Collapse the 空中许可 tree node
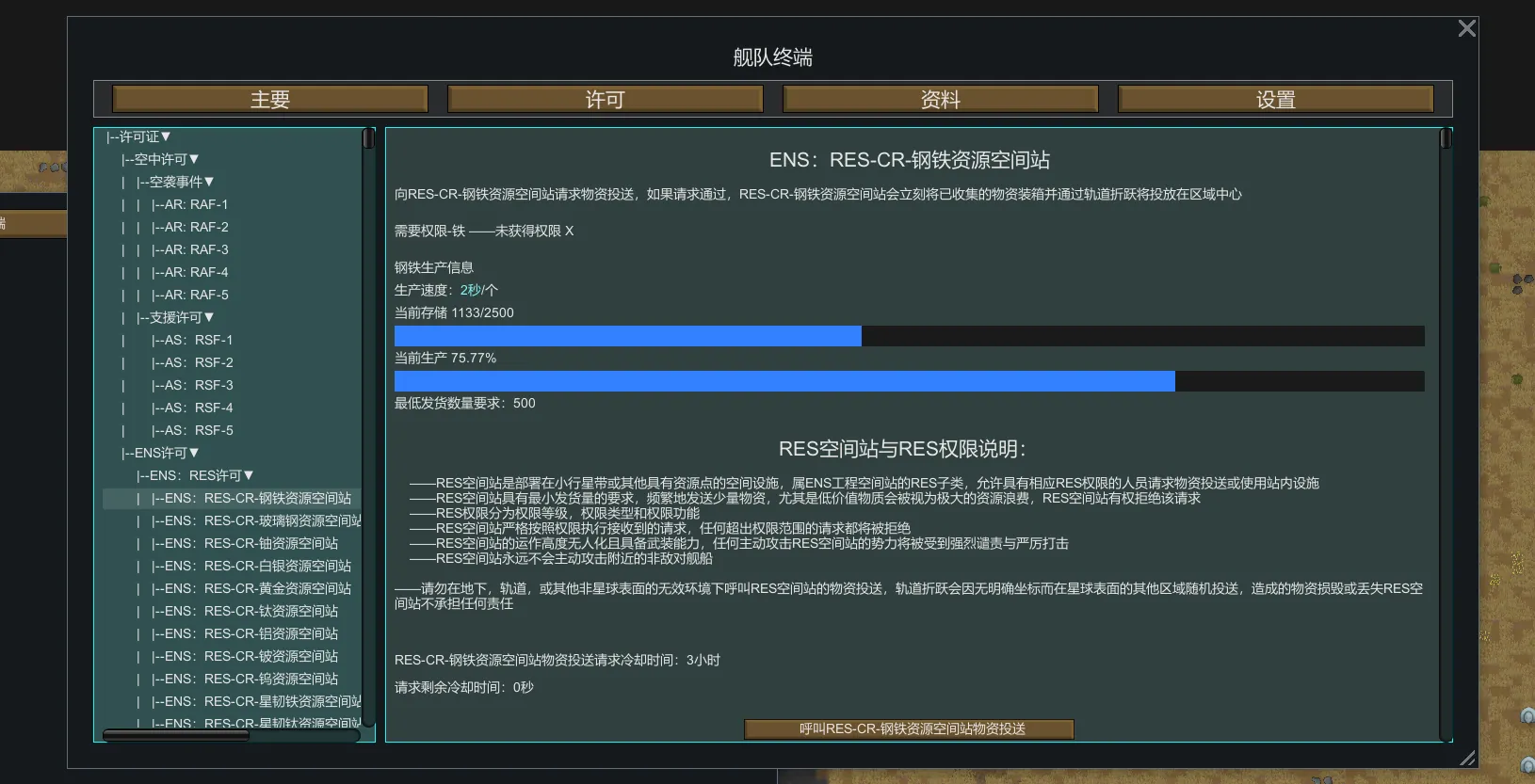The image size is (1535, 784). [161, 160]
